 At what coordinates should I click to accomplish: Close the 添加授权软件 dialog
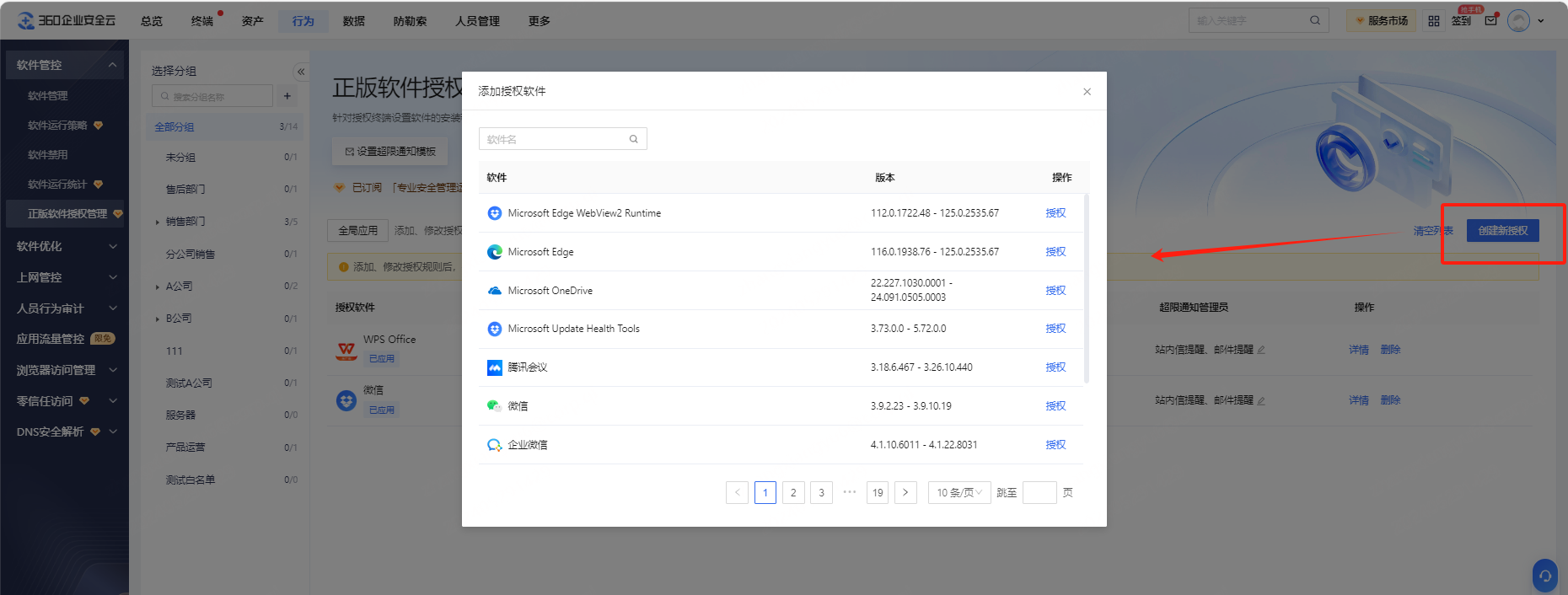pos(1087,92)
